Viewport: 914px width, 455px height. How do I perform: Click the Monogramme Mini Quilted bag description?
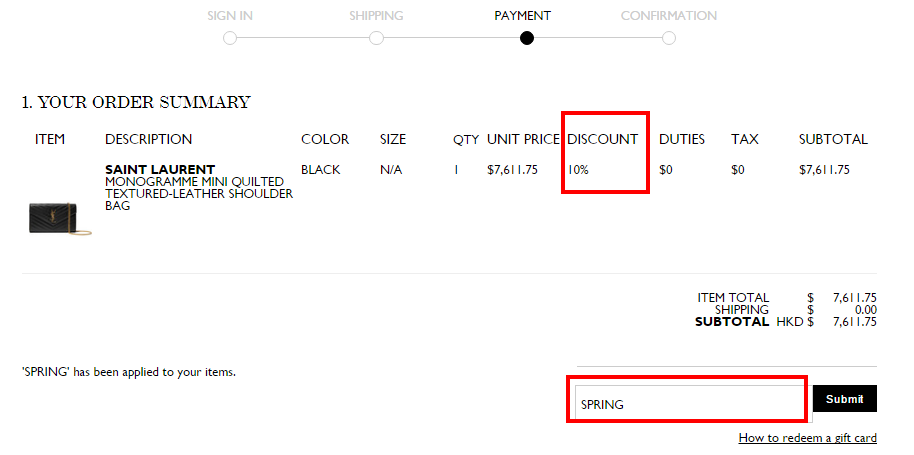[199, 194]
